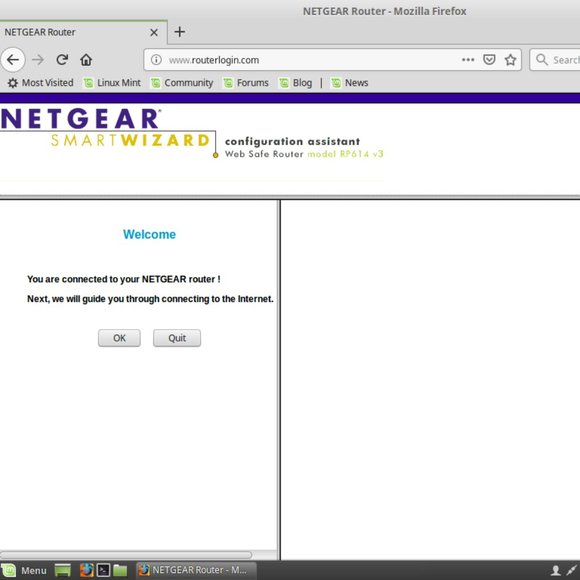Click the gear icon of Most Visited

13,83
